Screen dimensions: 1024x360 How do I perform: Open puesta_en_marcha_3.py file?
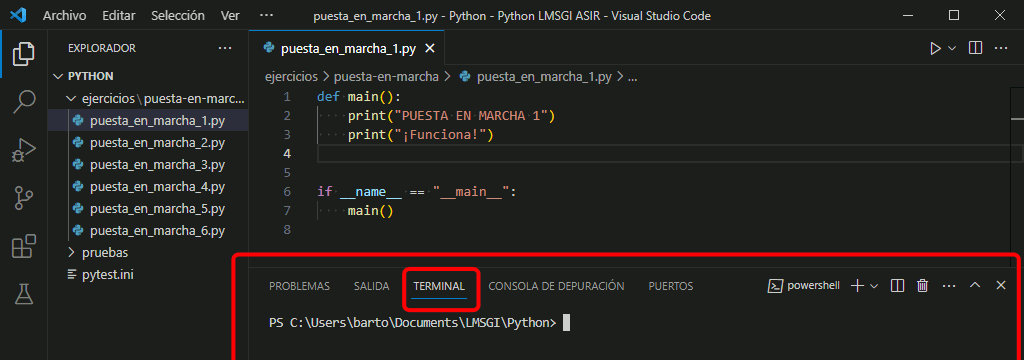click(157, 164)
